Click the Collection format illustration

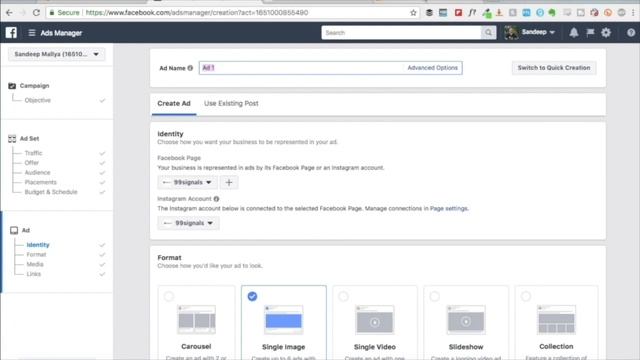pyautogui.click(x=556, y=320)
